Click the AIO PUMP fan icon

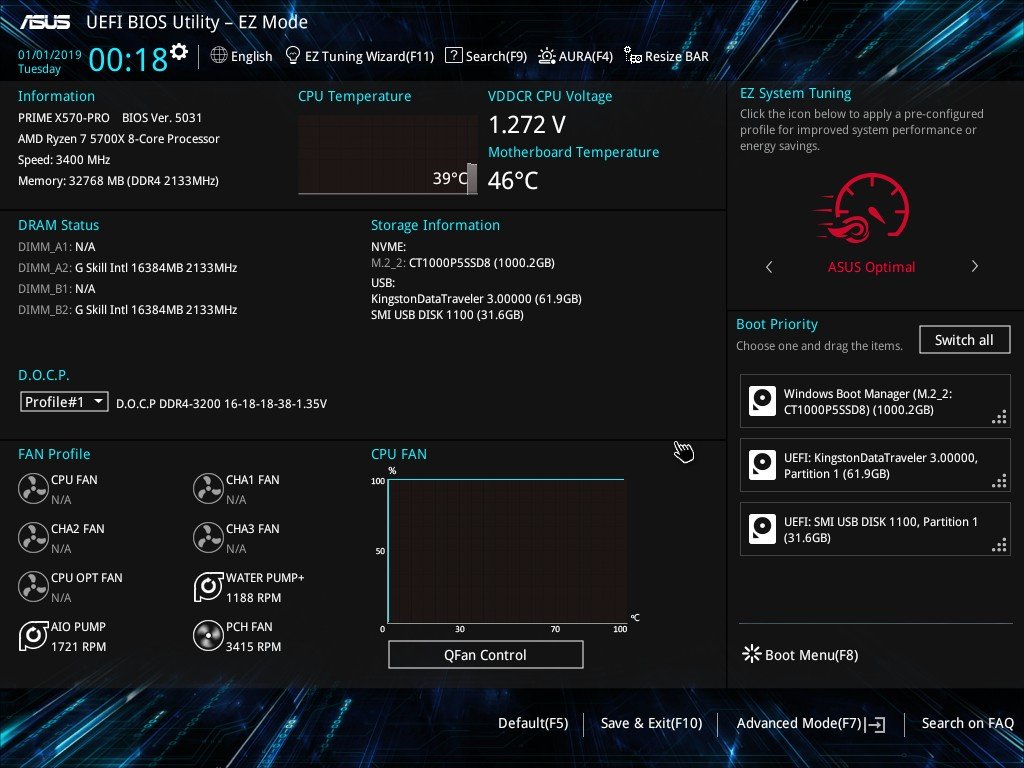click(33, 636)
